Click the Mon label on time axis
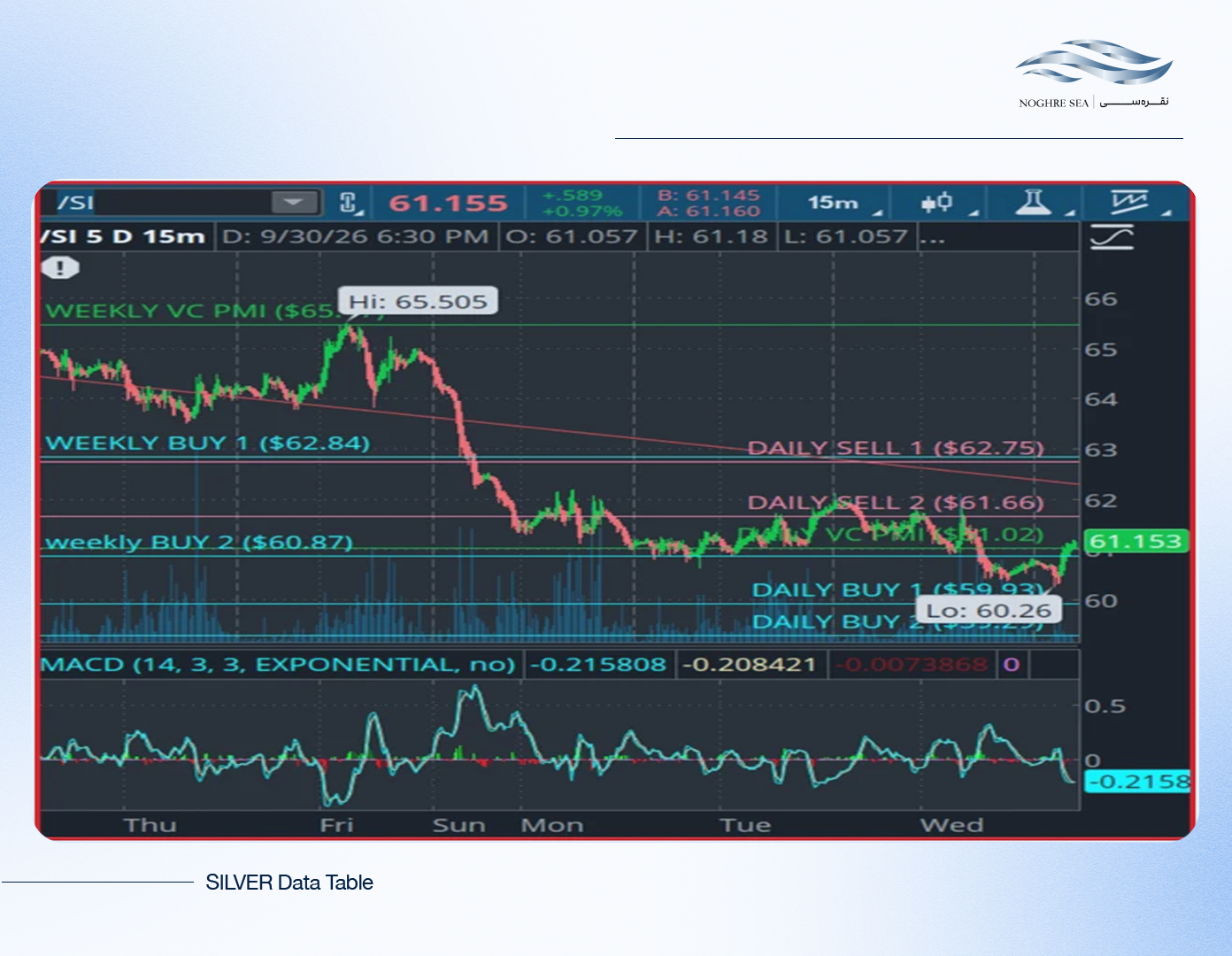 coord(552,825)
